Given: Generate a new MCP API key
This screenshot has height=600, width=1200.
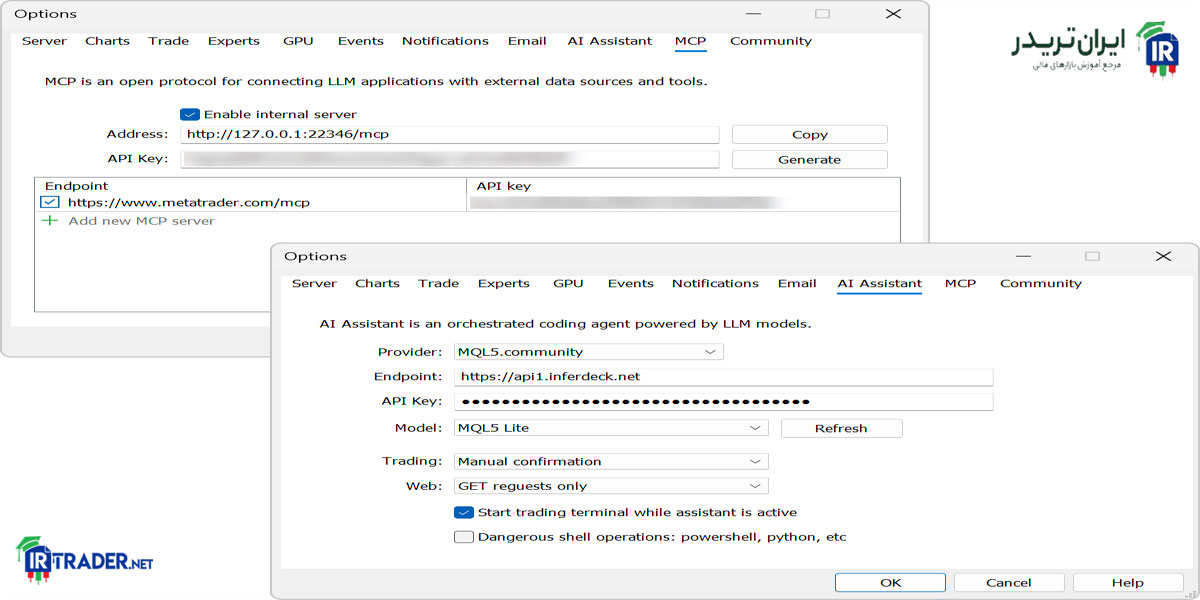Looking at the screenshot, I should (x=810, y=159).
